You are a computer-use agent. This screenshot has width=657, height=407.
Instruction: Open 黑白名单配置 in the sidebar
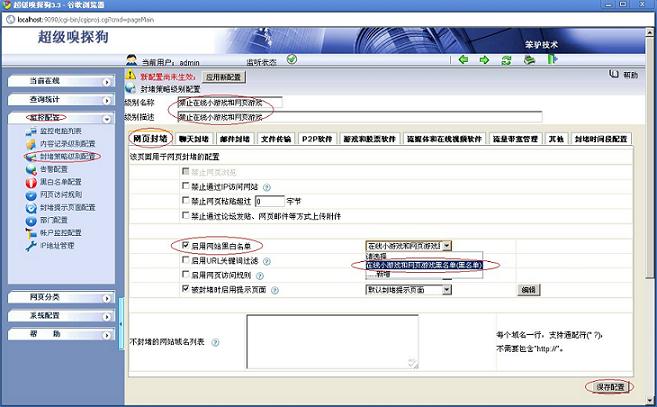67,182
